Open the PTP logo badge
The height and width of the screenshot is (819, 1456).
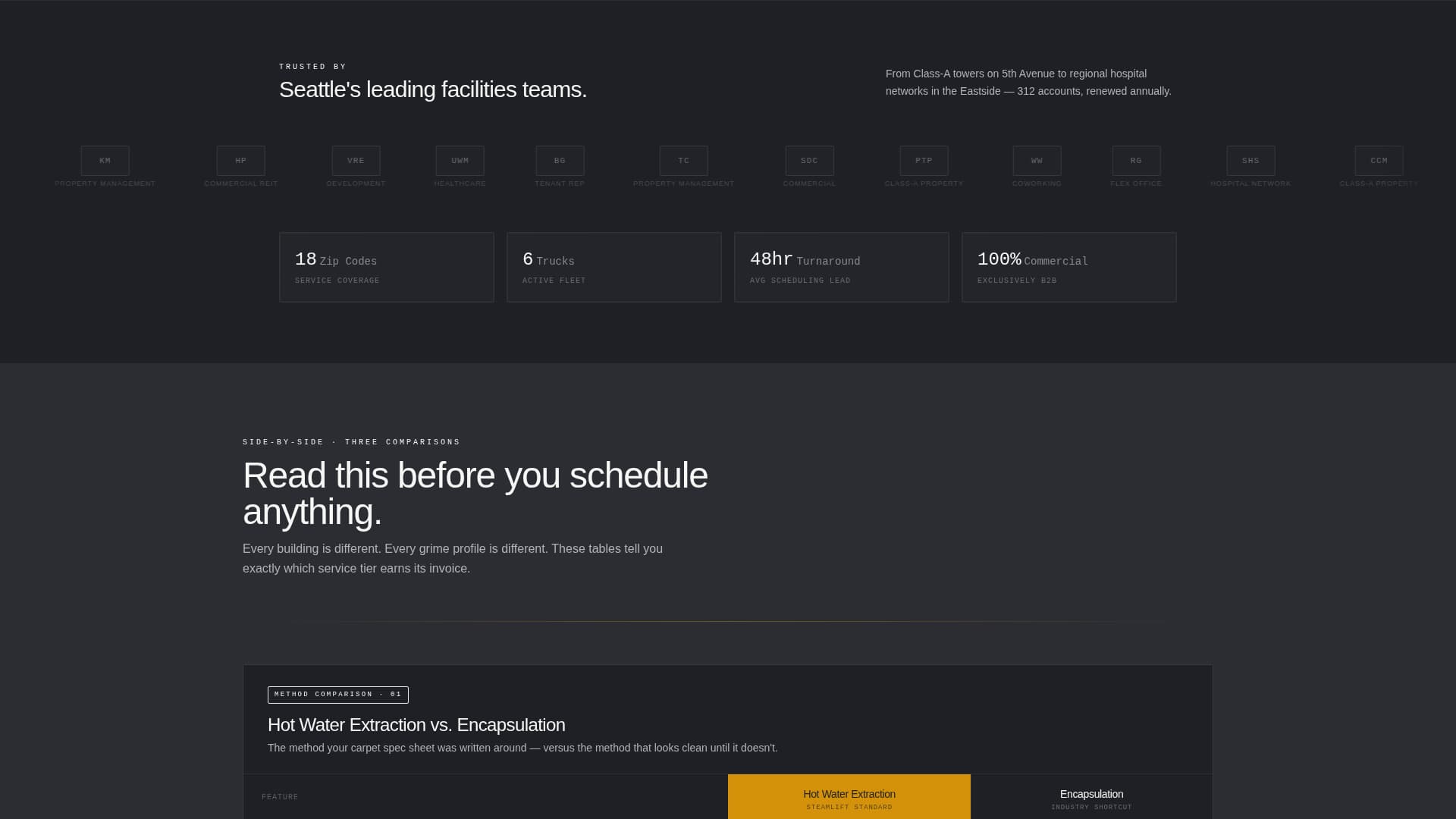pos(924,161)
